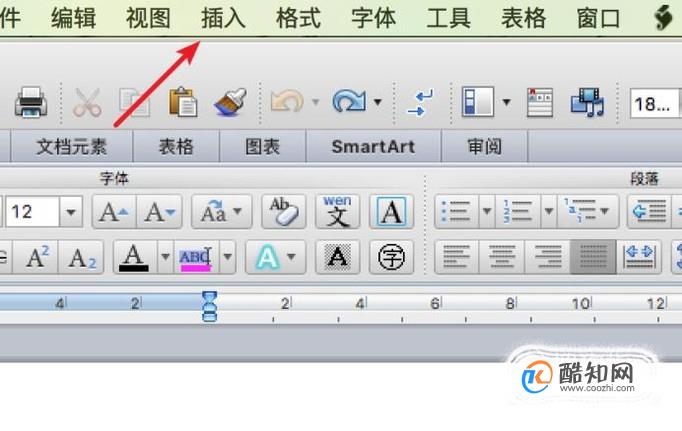Open the 插入 menu

pyautogui.click(x=223, y=18)
